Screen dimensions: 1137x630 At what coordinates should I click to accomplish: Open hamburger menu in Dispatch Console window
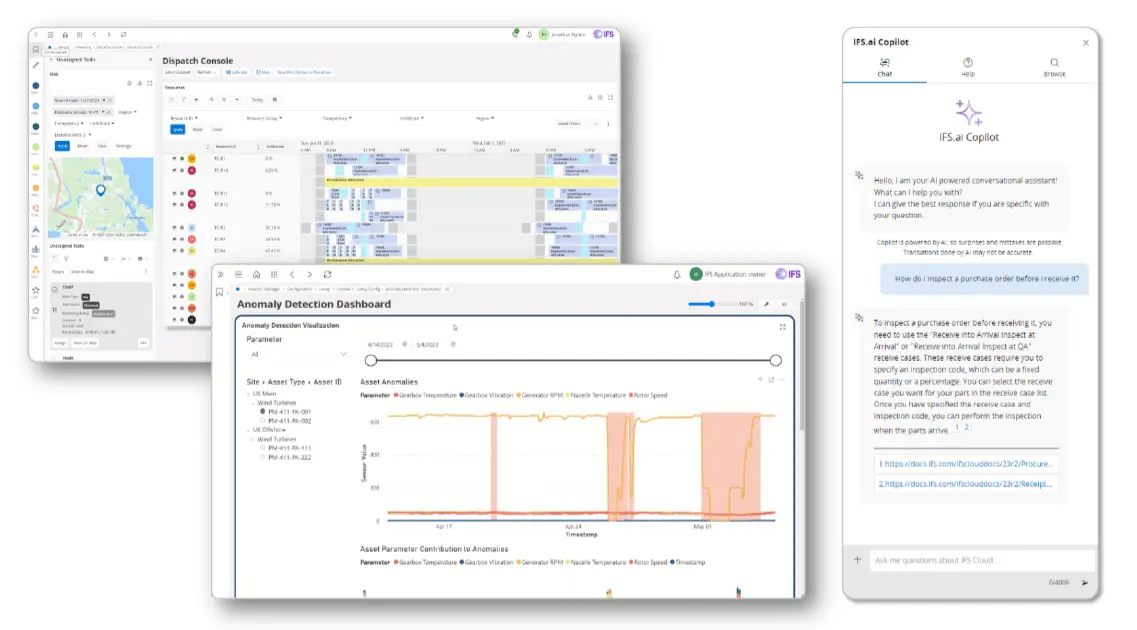[50, 35]
